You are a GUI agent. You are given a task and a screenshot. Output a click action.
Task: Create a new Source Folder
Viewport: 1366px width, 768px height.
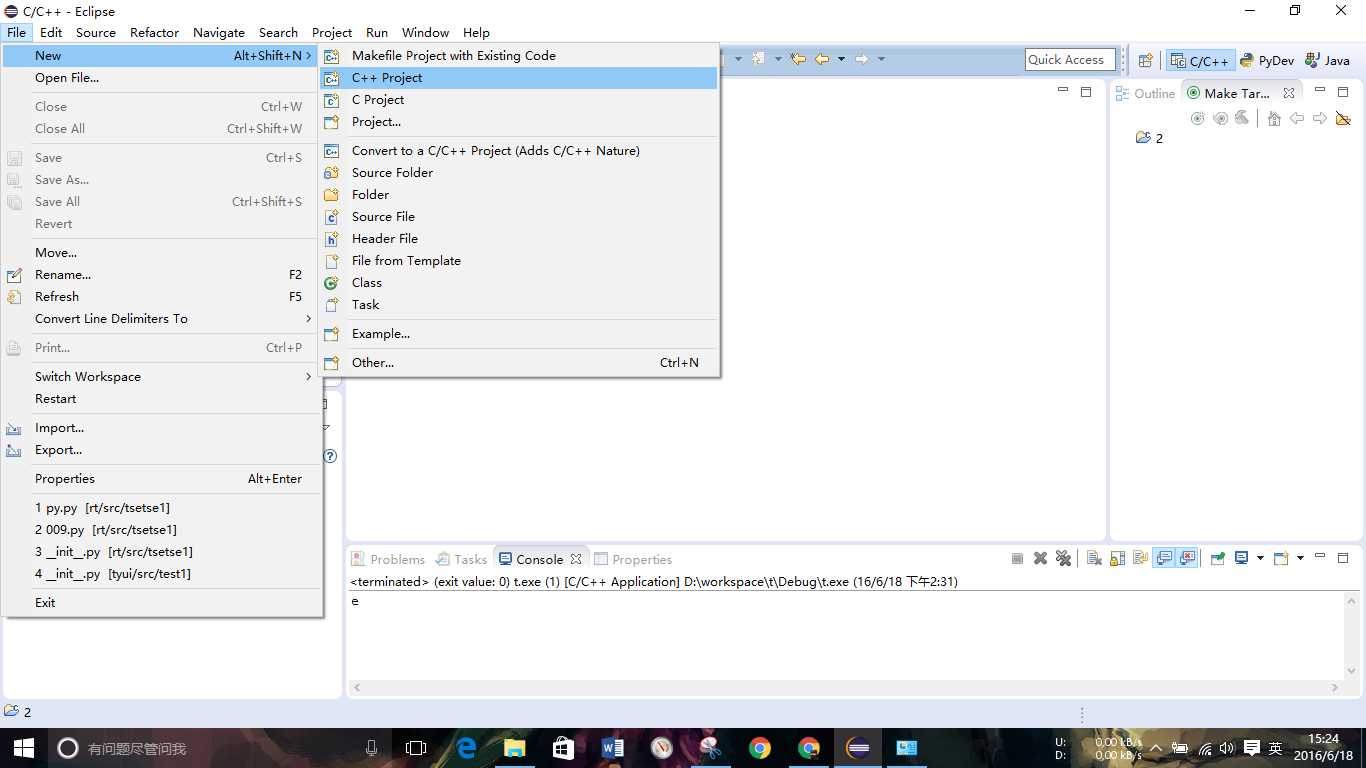[x=519, y=173]
